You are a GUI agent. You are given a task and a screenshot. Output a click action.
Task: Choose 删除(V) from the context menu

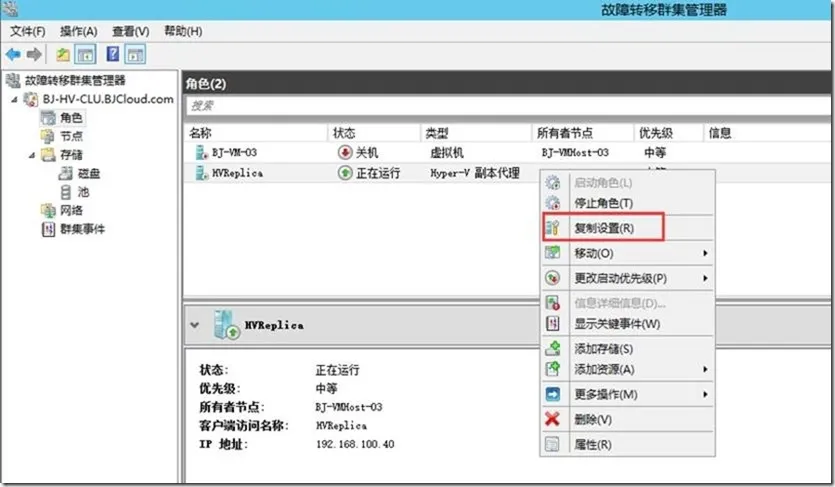[628, 419]
